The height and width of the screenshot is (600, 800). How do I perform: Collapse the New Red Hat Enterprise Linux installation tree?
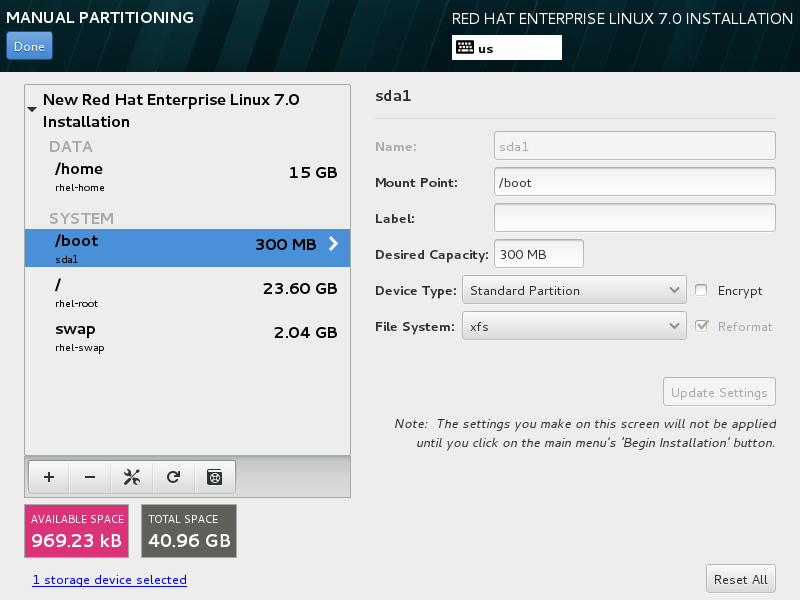pos(33,106)
